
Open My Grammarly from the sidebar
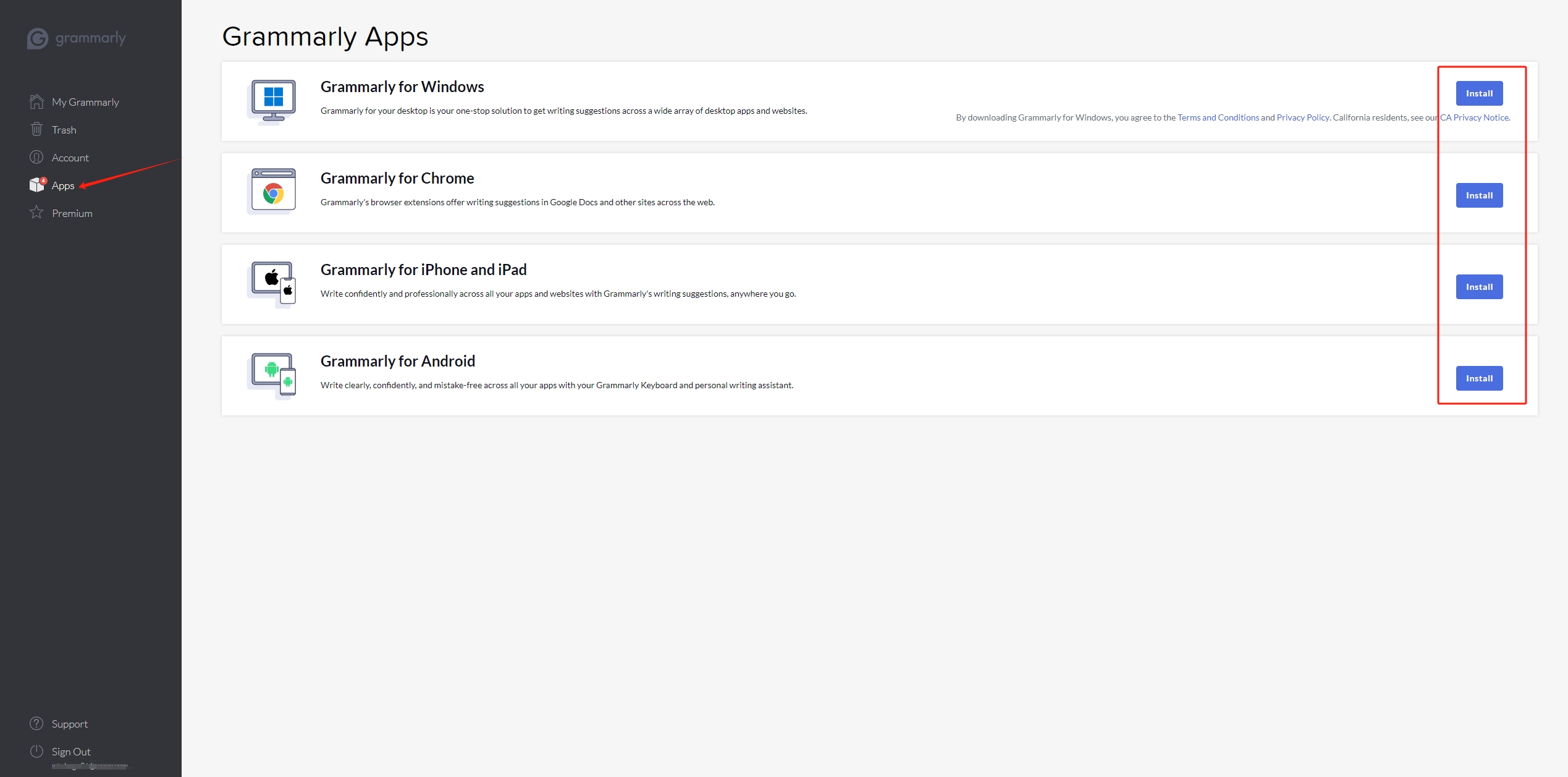click(x=85, y=102)
